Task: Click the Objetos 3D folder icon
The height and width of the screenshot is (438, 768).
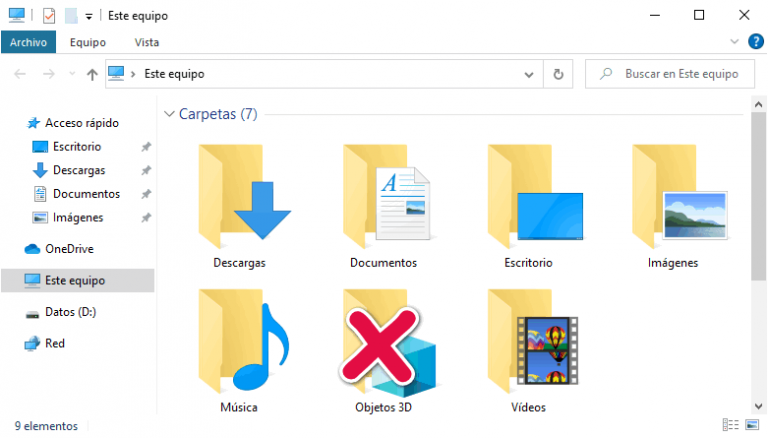Action: click(383, 343)
